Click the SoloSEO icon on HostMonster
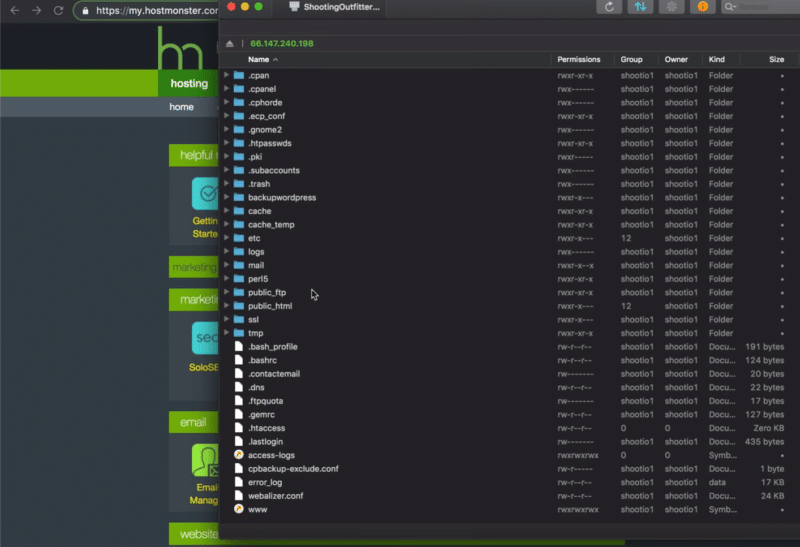The width and height of the screenshot is (800, 547). tap(205, 338)
